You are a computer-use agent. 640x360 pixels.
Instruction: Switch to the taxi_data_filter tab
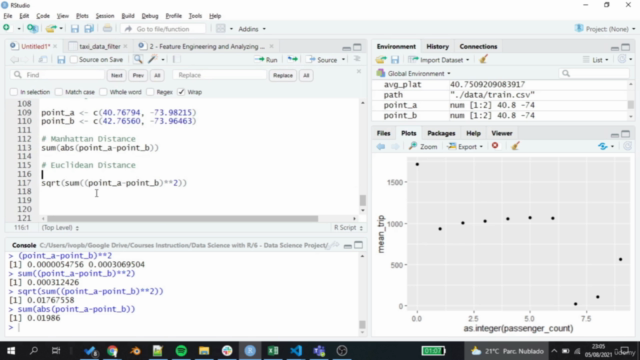99,47
